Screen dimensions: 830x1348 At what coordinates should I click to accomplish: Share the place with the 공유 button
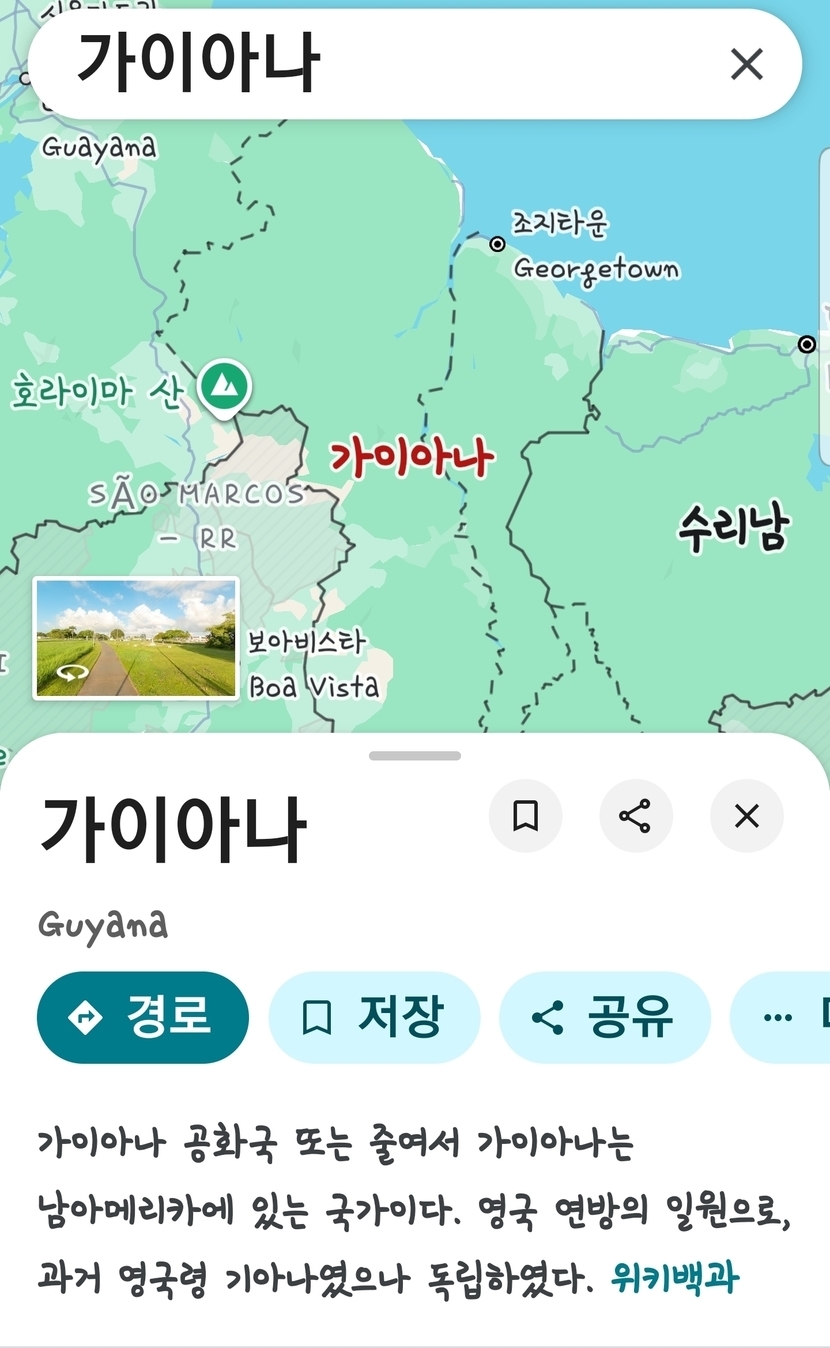[604, 1017]
